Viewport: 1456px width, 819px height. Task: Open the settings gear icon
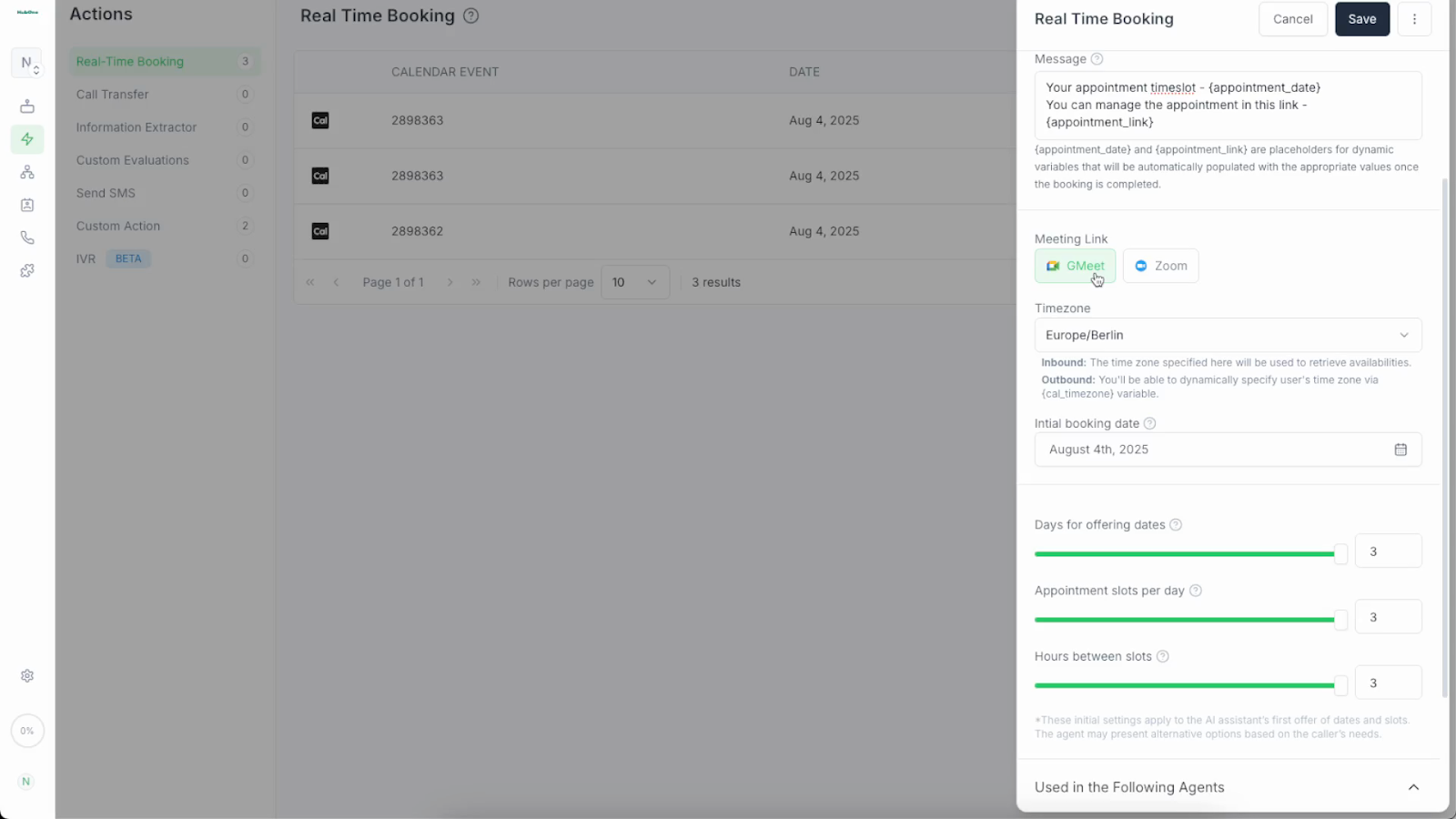point(27,676)
